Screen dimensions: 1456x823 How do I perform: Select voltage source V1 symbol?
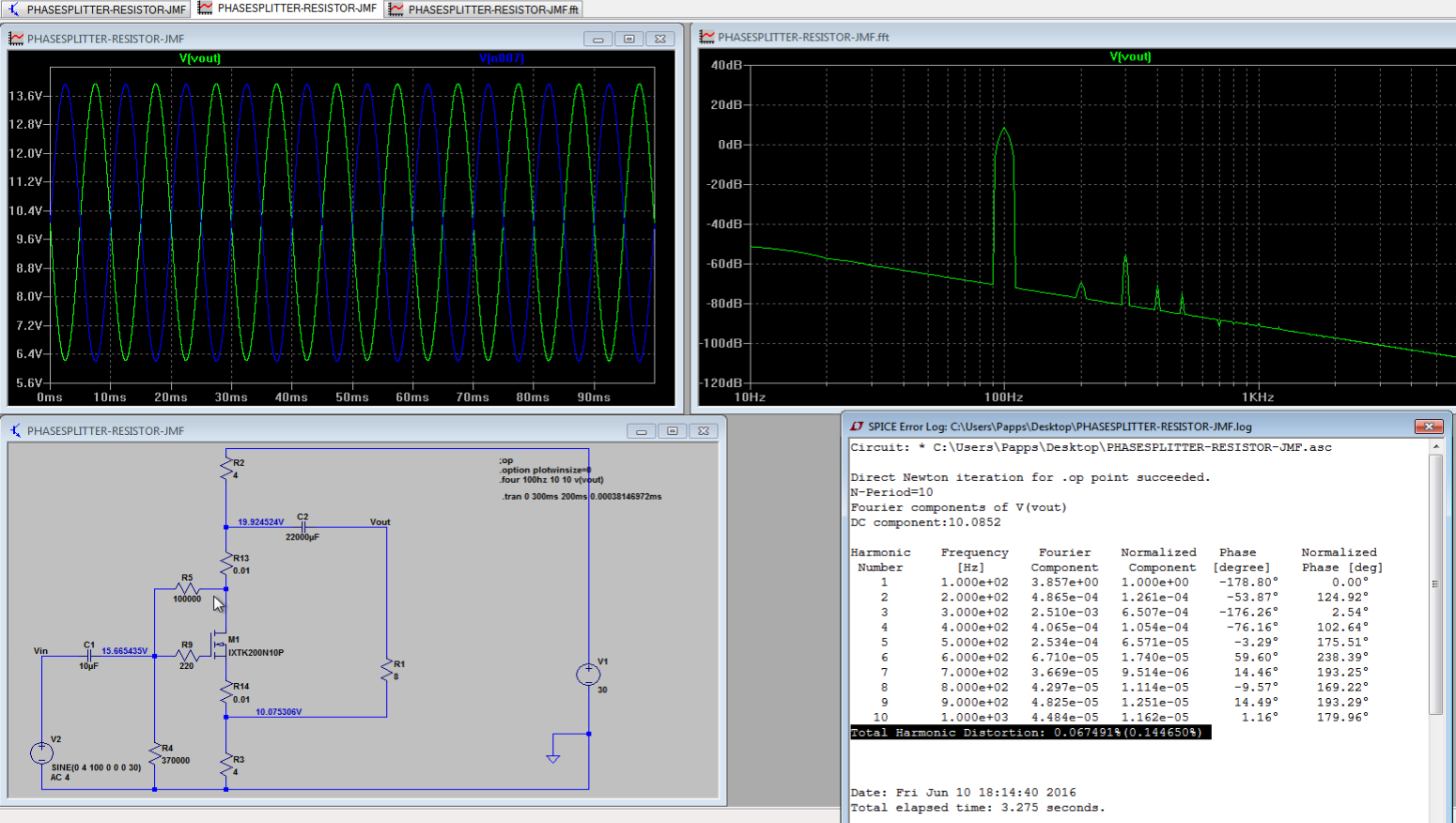click(588, 675)
